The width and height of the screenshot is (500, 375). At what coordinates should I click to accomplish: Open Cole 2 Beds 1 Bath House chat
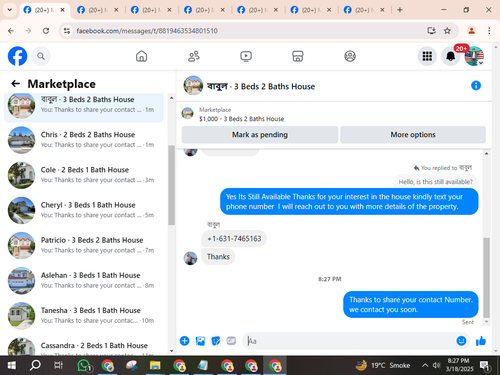(x=84, y=175)
